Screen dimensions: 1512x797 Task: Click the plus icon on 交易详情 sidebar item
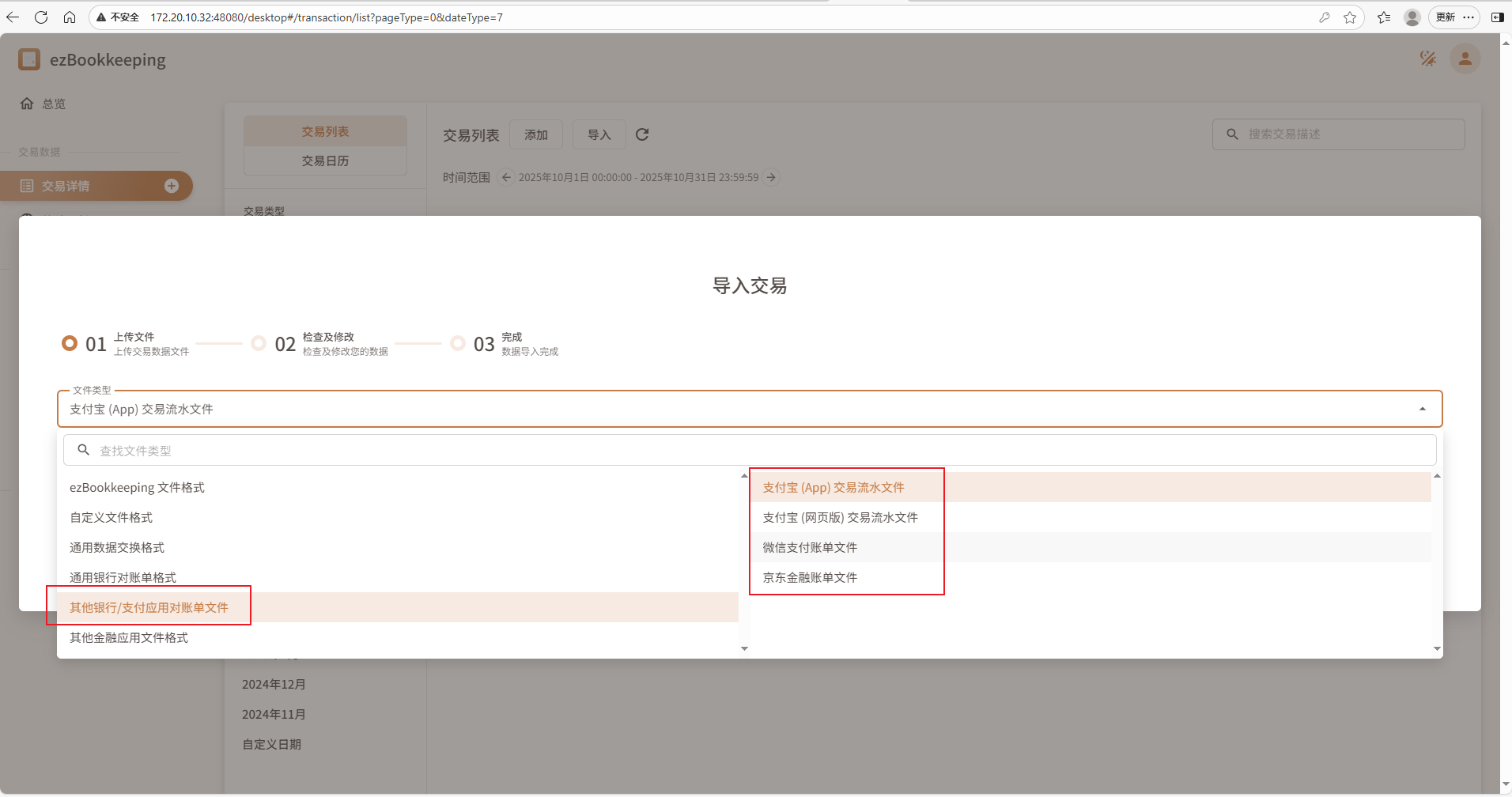172,185
